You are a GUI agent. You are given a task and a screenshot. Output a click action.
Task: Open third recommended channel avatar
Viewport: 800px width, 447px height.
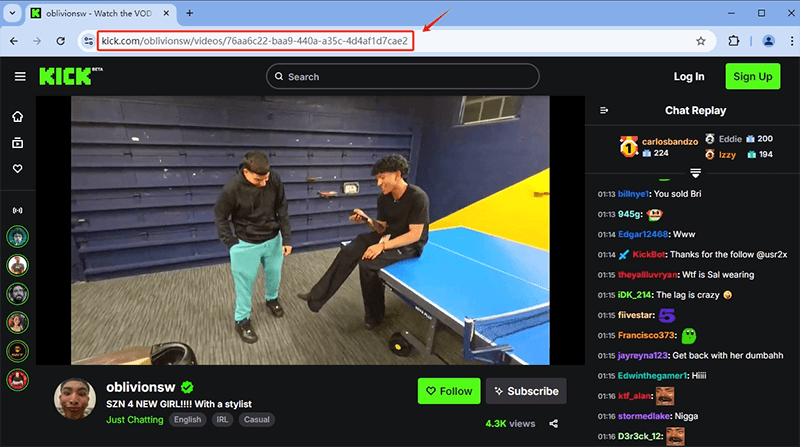(17, 294)
